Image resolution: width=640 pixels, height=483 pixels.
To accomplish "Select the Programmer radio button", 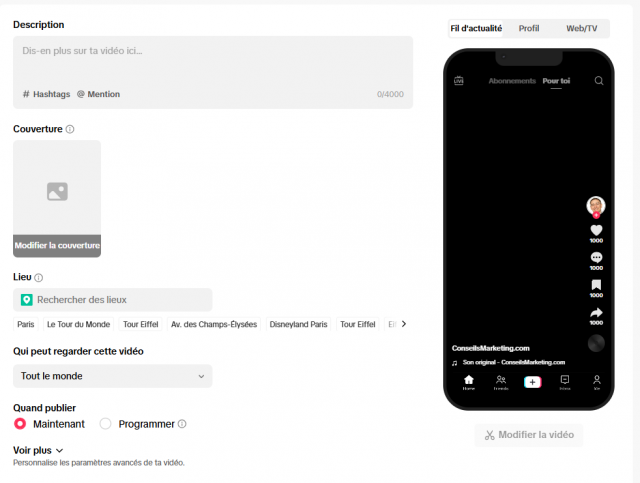I will pos(105,424).
